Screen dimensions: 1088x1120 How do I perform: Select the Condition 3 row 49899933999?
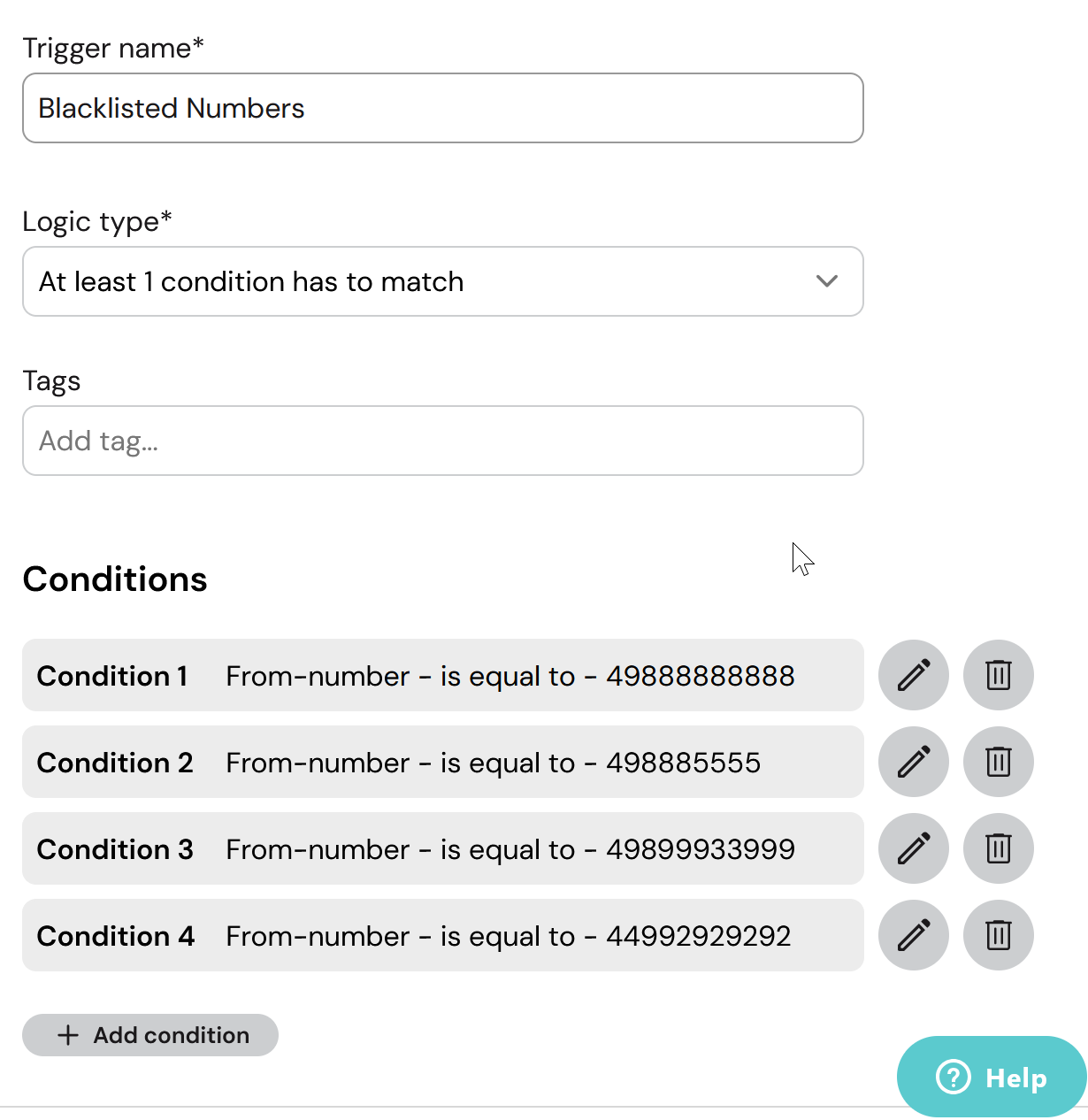click(442, 848)
